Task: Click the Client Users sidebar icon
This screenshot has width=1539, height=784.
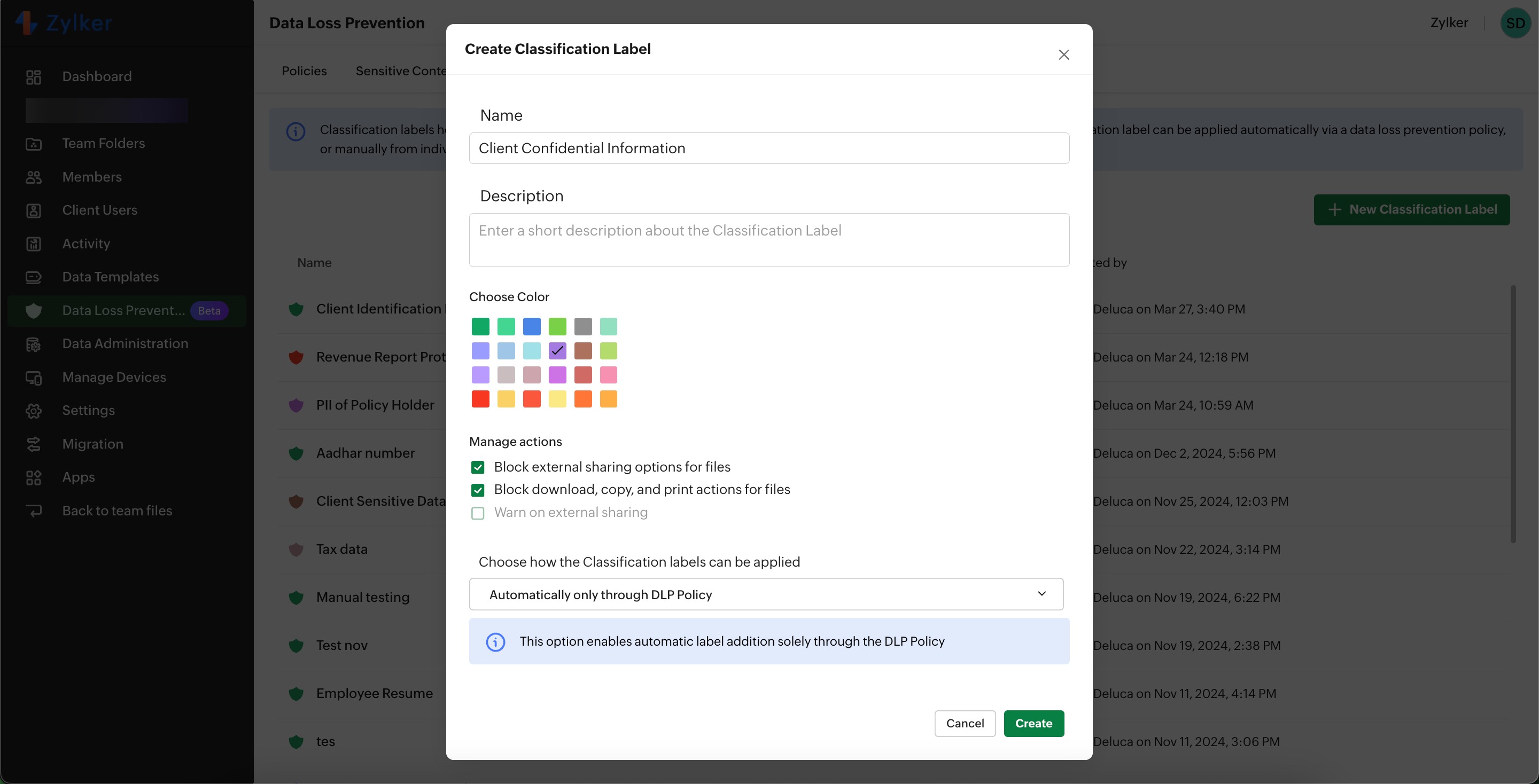Action: click(x=34, y=211)
